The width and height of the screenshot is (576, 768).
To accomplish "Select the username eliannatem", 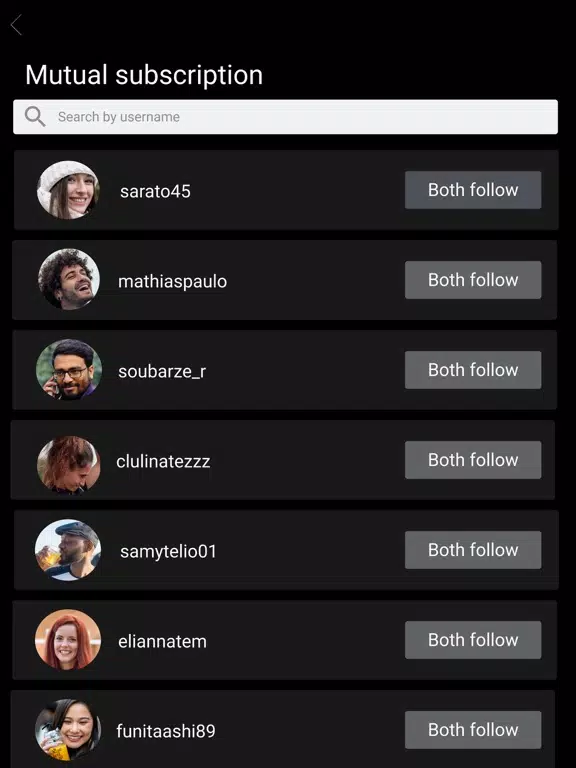I will coord(162,641).
